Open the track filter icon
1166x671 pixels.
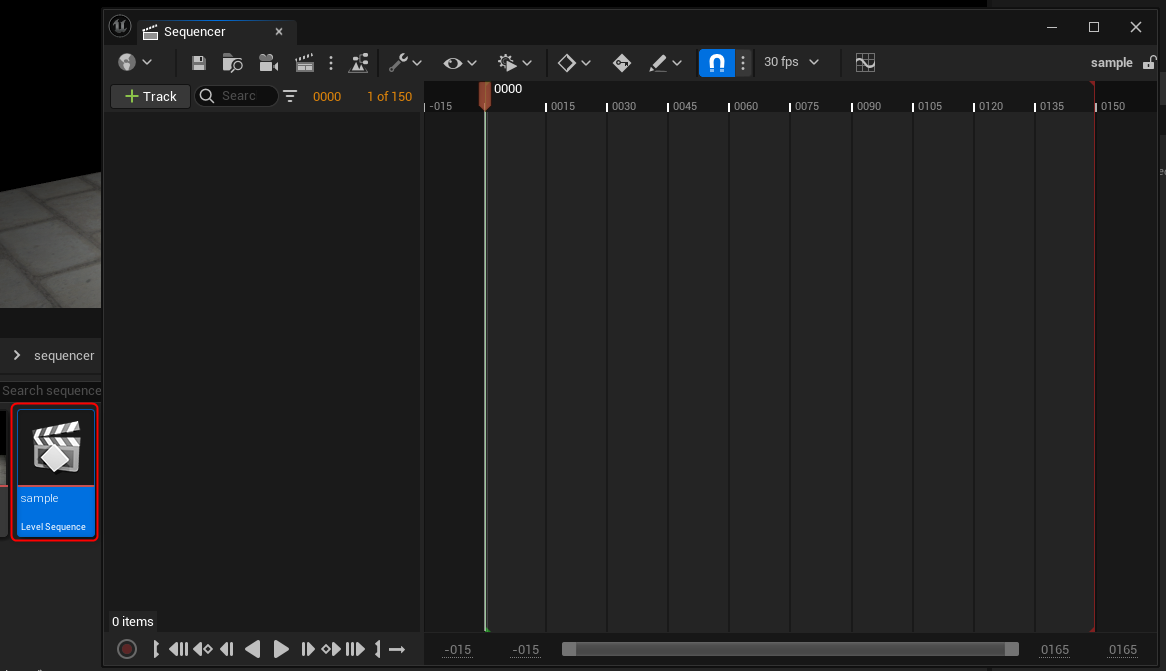tap(290, 97)
